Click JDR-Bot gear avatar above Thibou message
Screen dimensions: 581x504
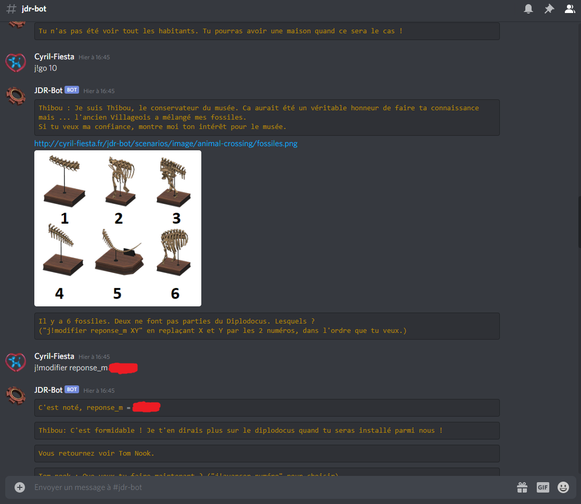[x=16, y=96]
